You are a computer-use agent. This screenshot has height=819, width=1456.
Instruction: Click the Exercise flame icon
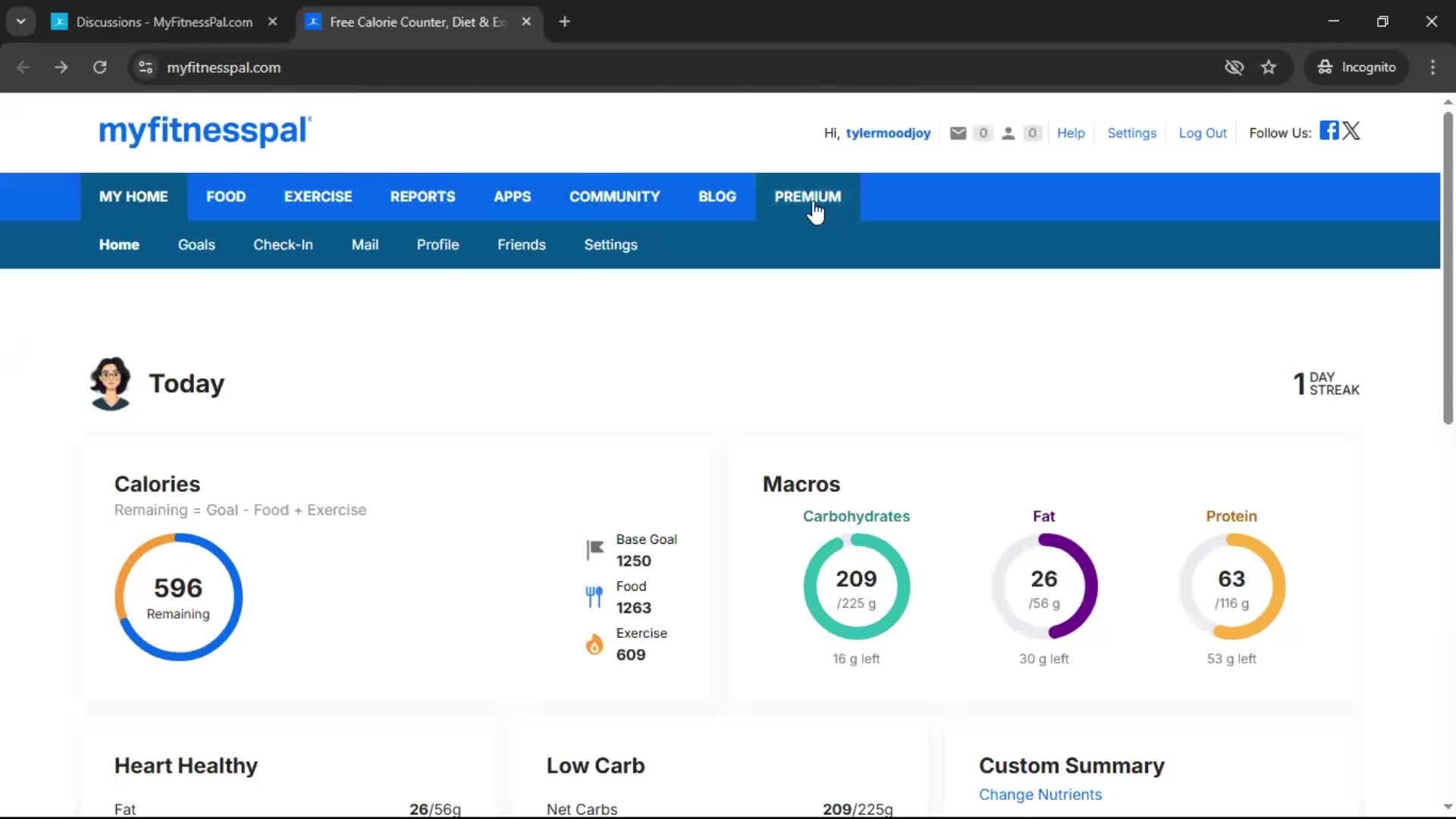(595, 644)
